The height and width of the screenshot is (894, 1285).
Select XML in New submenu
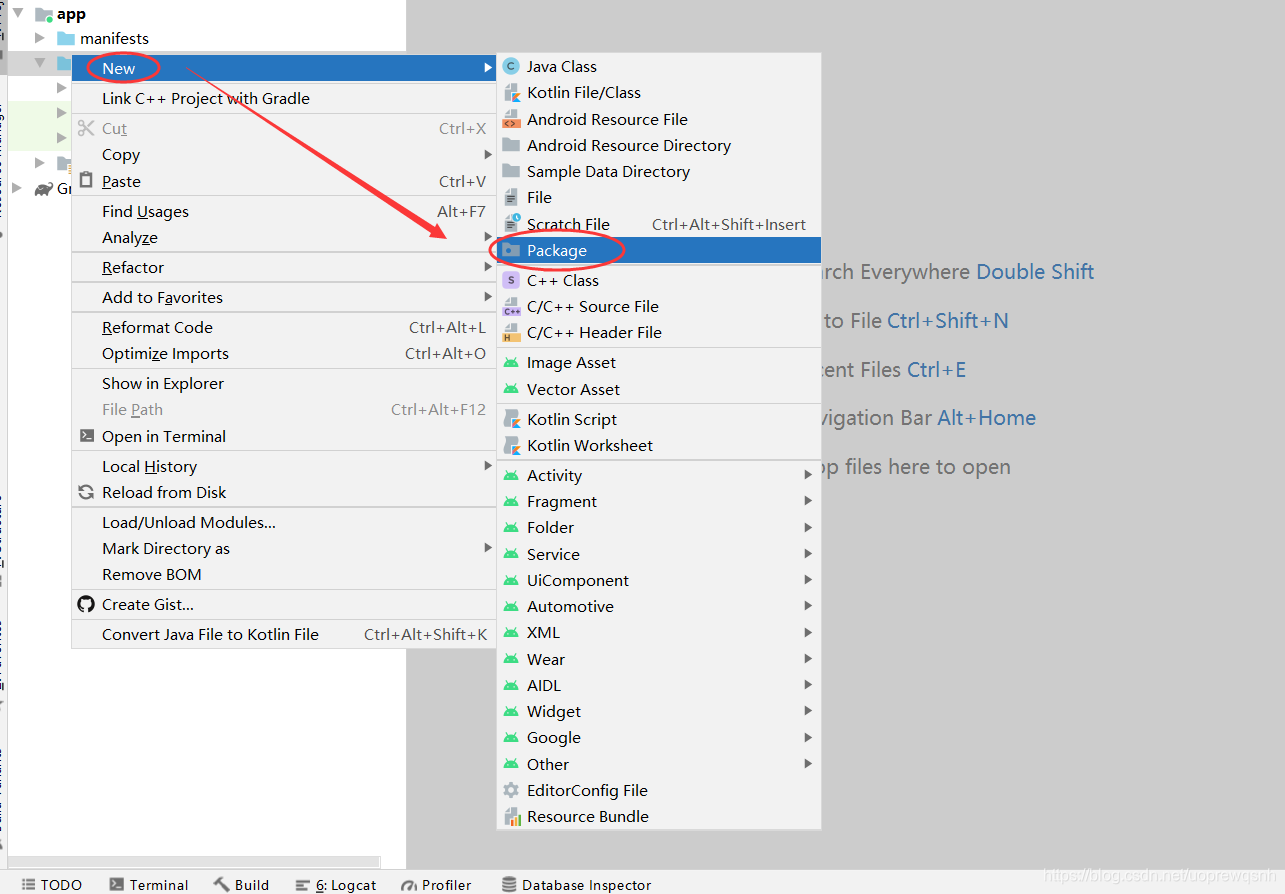click(659, 633)
